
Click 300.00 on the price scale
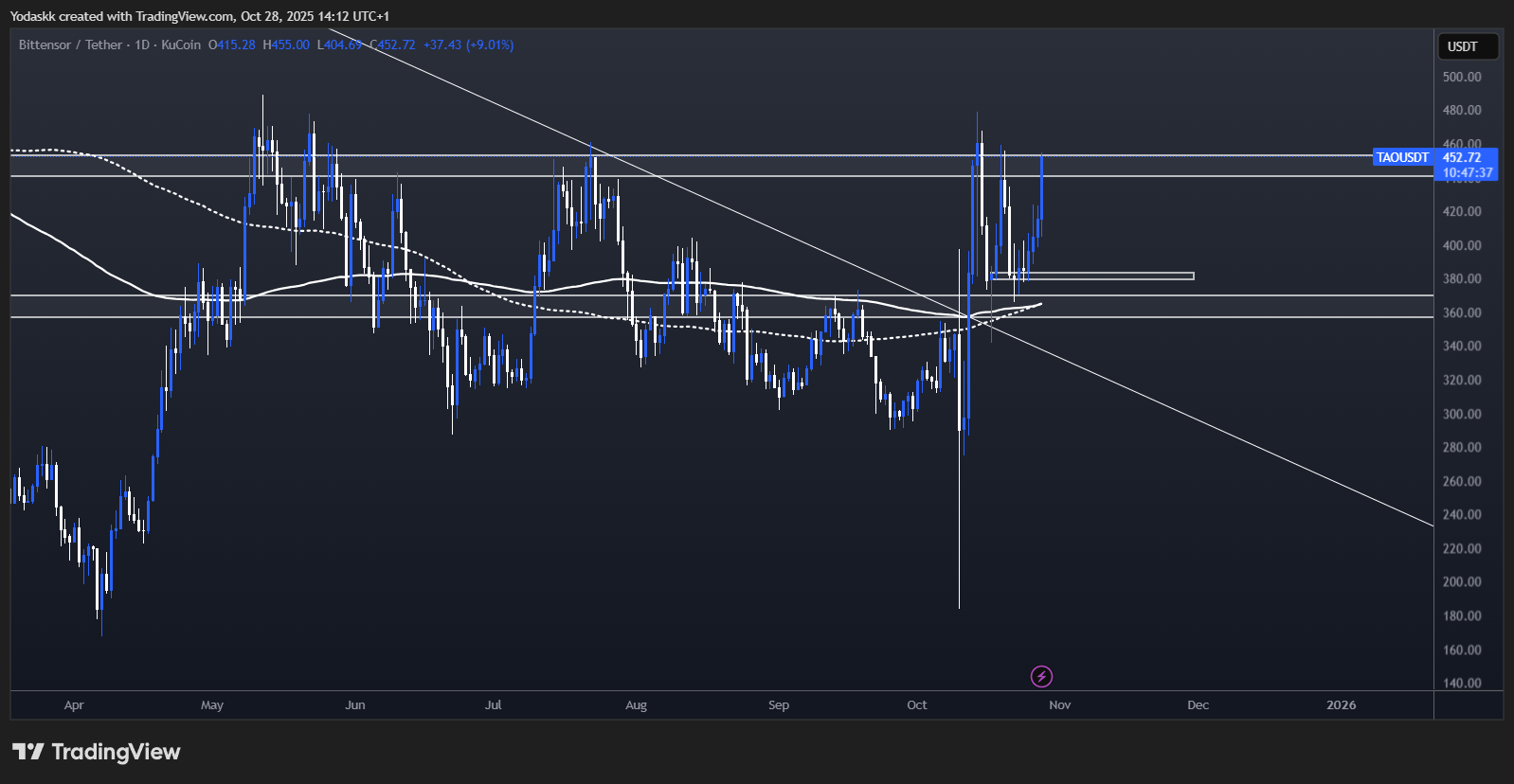[1461, 414]
